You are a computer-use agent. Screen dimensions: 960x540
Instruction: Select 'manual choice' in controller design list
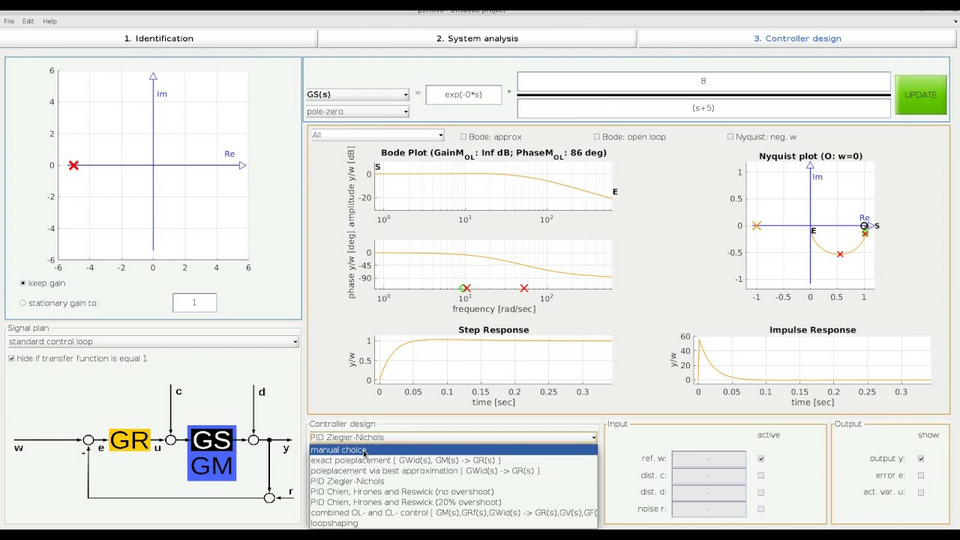338,450
